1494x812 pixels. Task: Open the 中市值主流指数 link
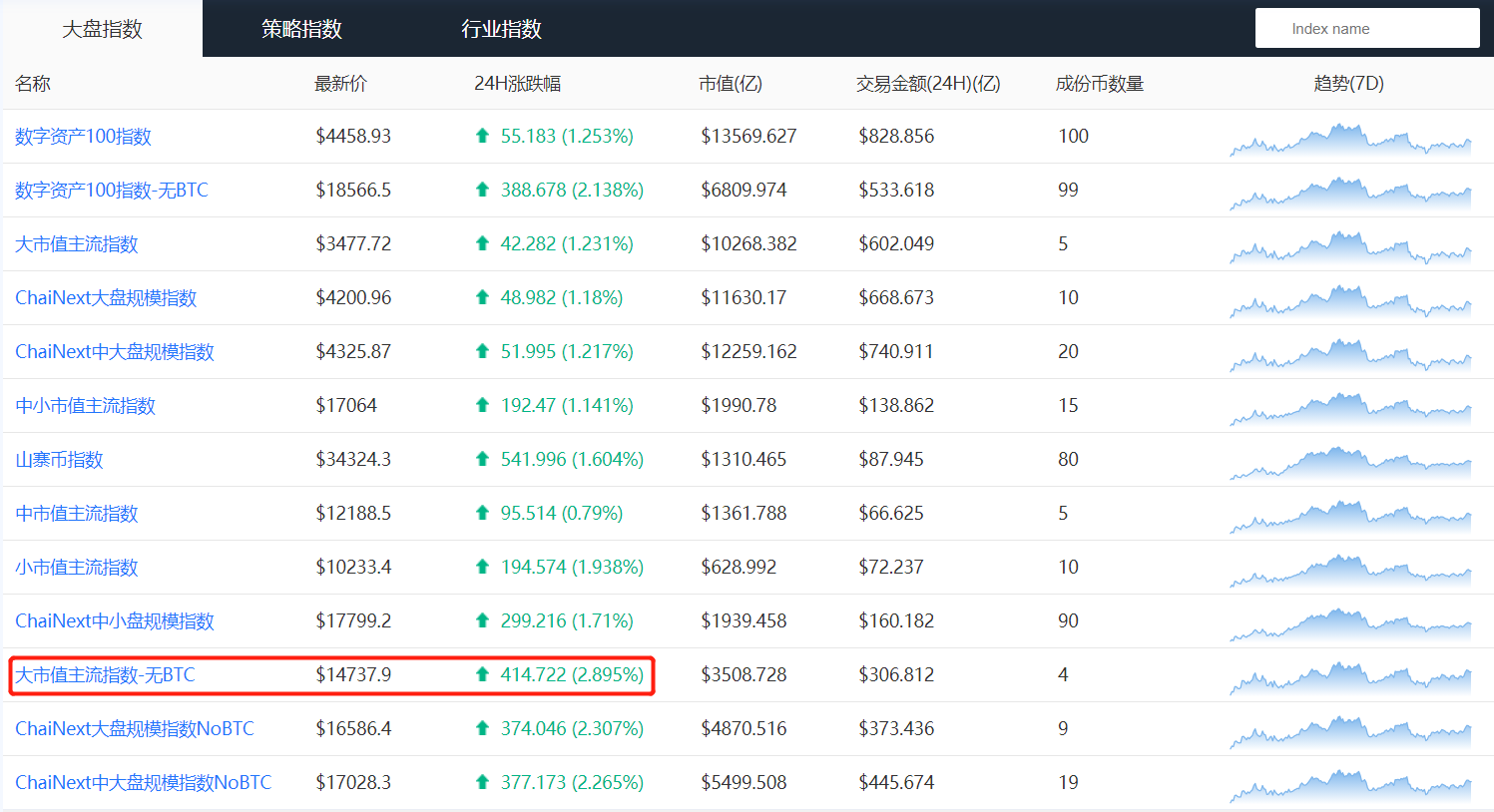click(x=77, y=514)
